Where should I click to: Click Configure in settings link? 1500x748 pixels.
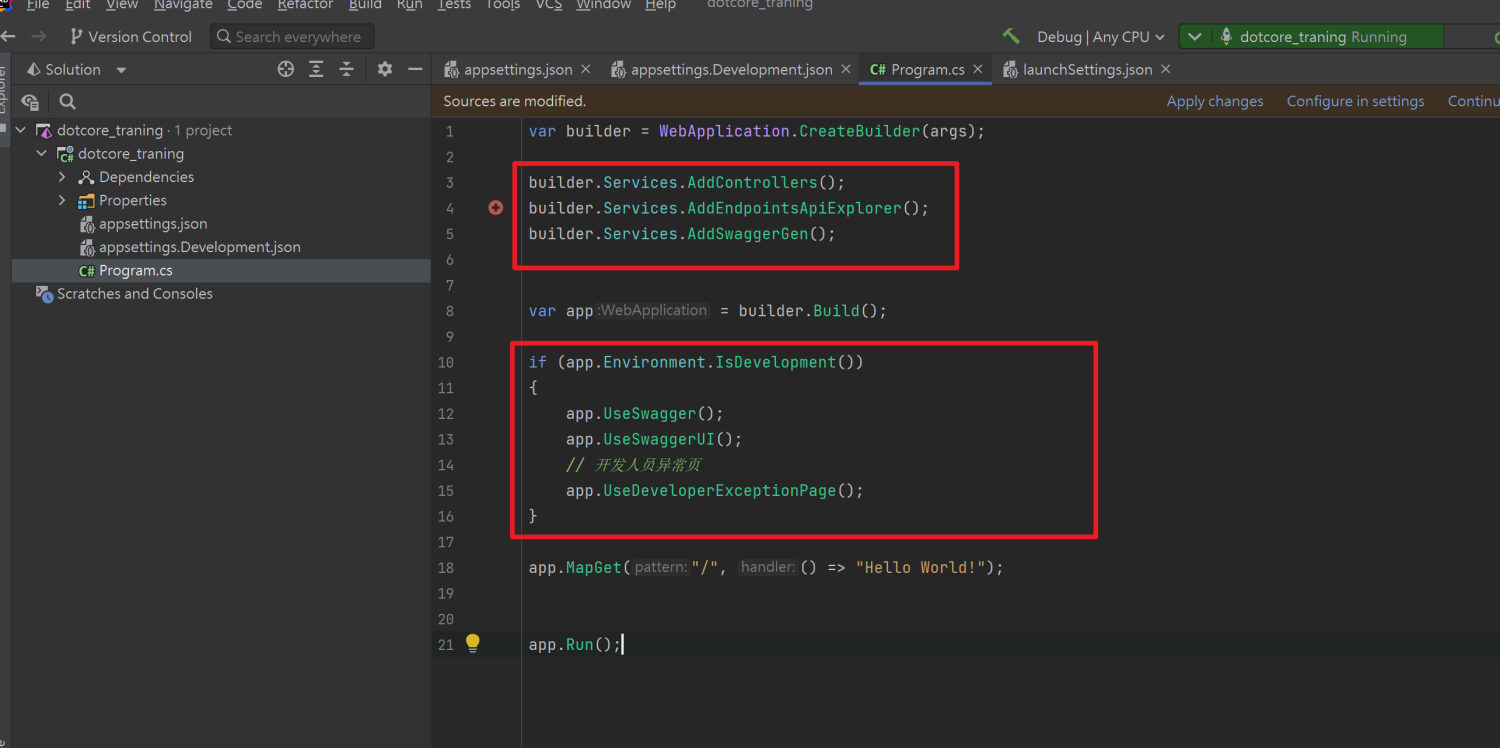1355,101
